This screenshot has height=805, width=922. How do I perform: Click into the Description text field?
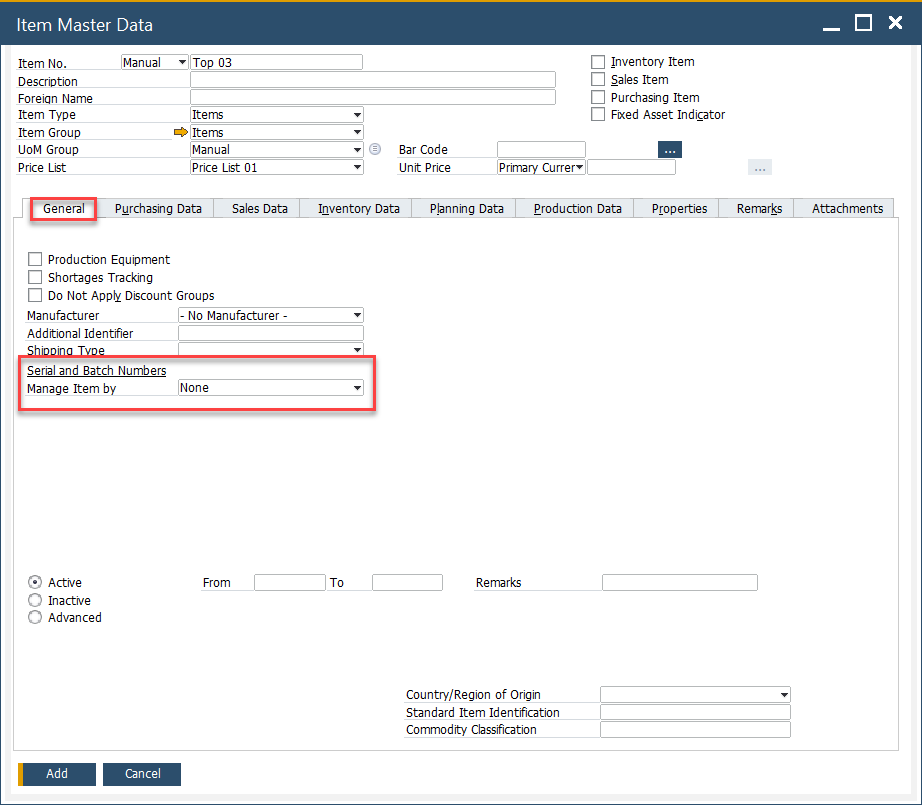click(372, 80)
